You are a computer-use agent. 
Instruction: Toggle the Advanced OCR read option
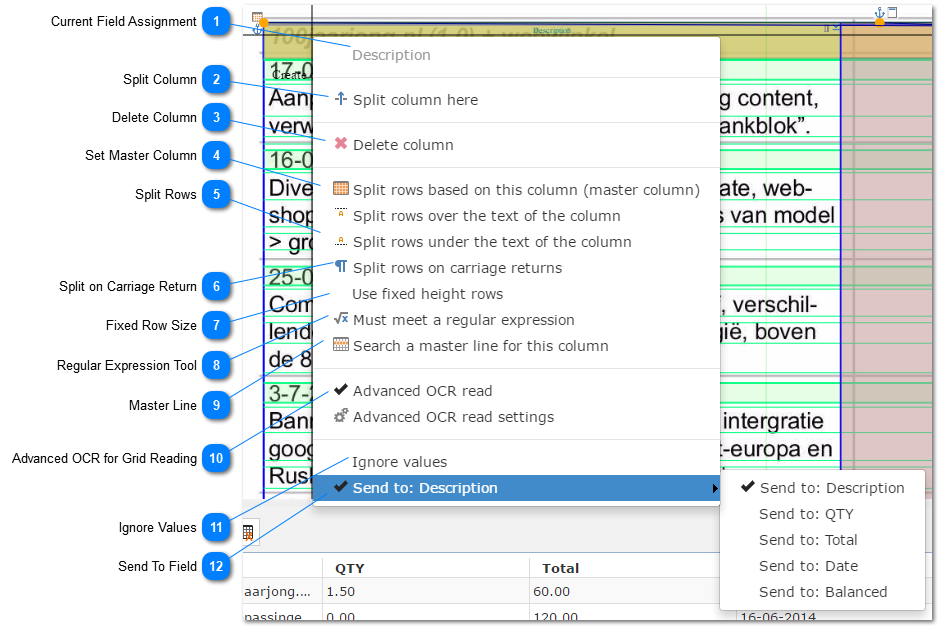click(x=516, y=391)
